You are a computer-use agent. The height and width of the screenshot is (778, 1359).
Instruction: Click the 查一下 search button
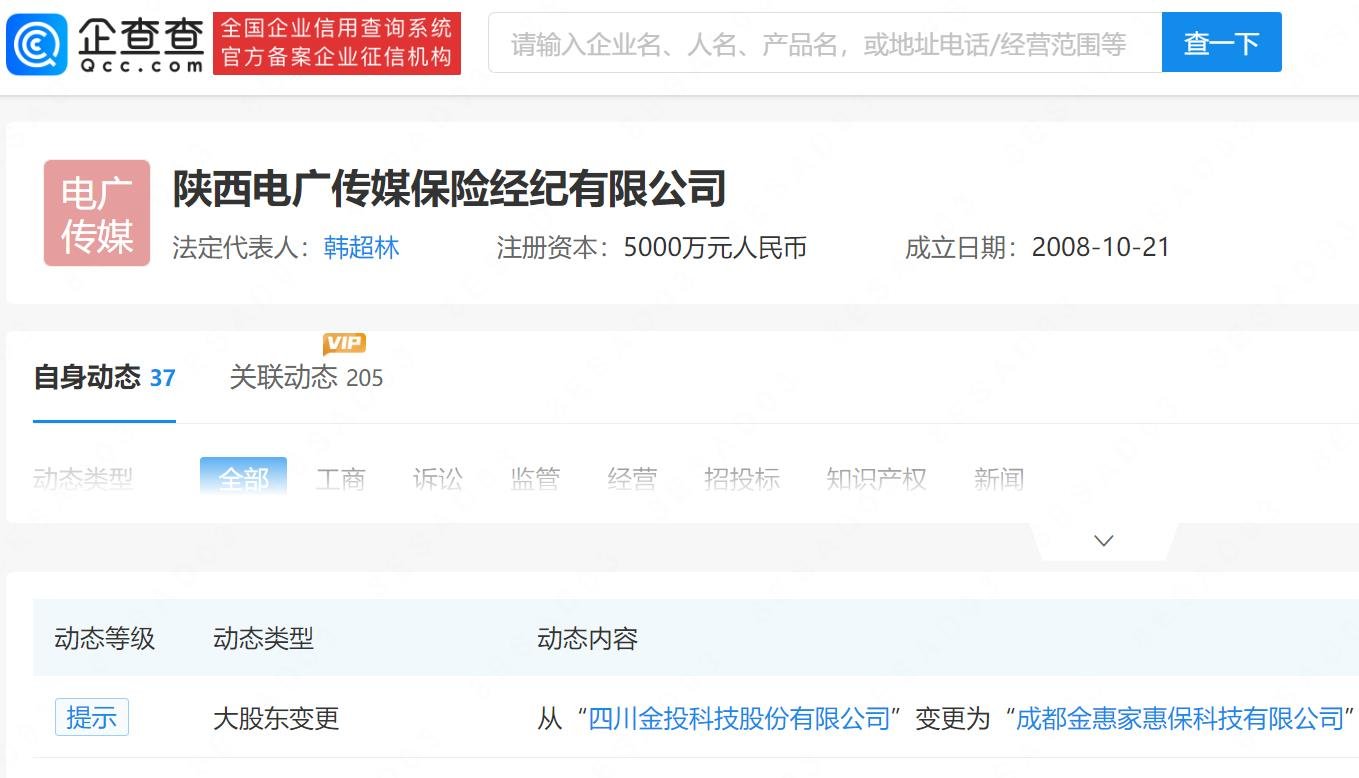tap(1221, 43)
